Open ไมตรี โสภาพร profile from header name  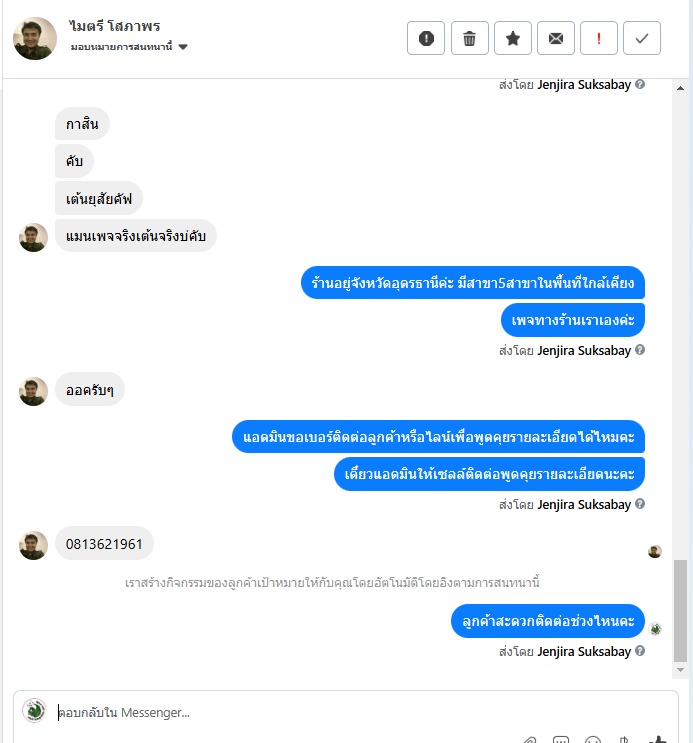coord(114,27)
